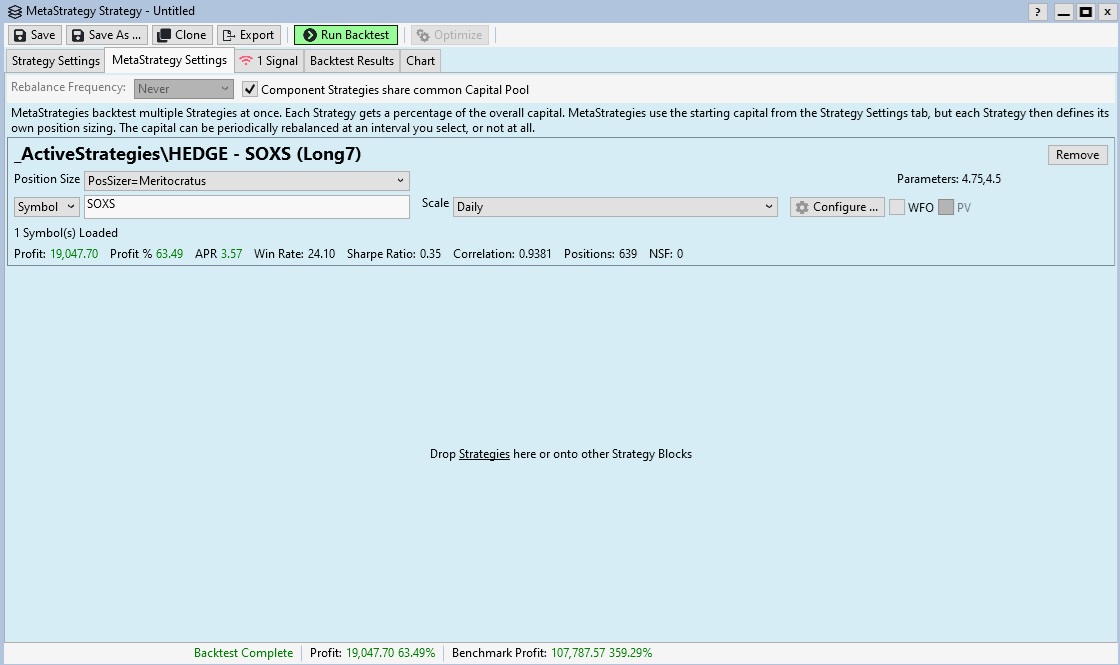Switch to the Strategy Settings tab
This screenshot has height=665, width=1120.
coord(56,61)
